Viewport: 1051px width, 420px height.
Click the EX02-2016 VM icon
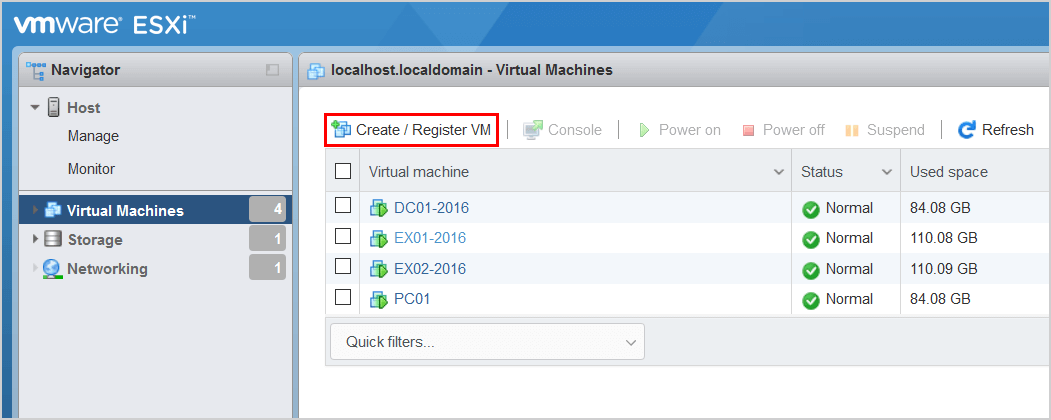(x=379, y=270)
